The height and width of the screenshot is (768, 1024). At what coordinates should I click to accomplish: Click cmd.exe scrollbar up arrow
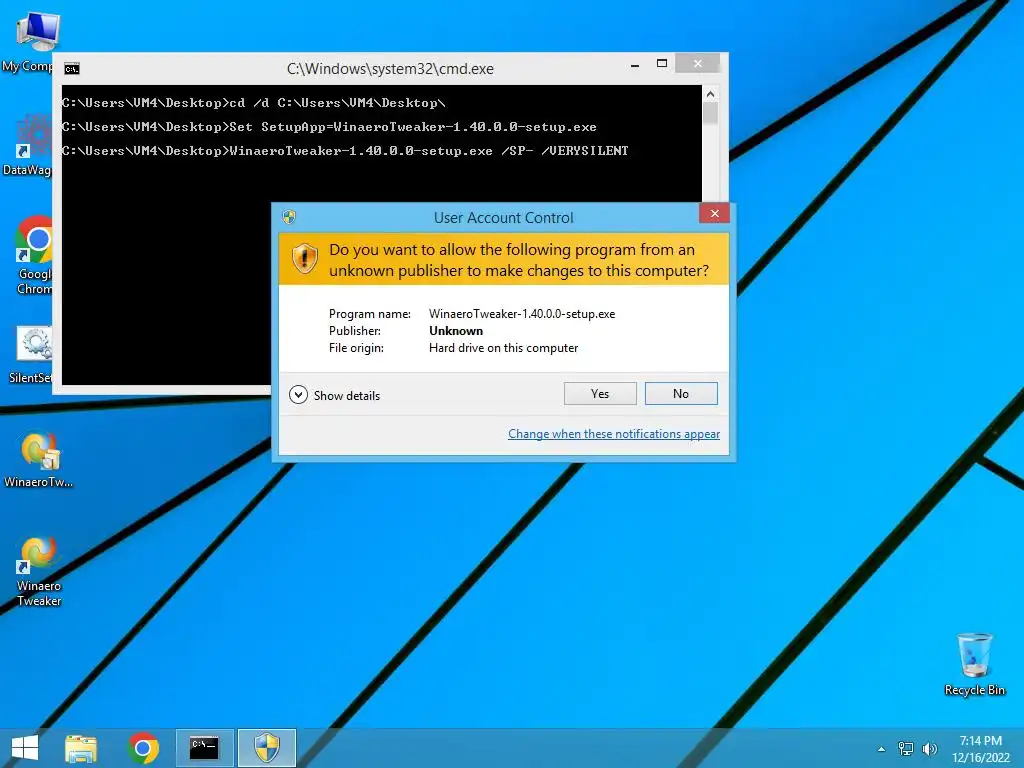coord(711,94)
